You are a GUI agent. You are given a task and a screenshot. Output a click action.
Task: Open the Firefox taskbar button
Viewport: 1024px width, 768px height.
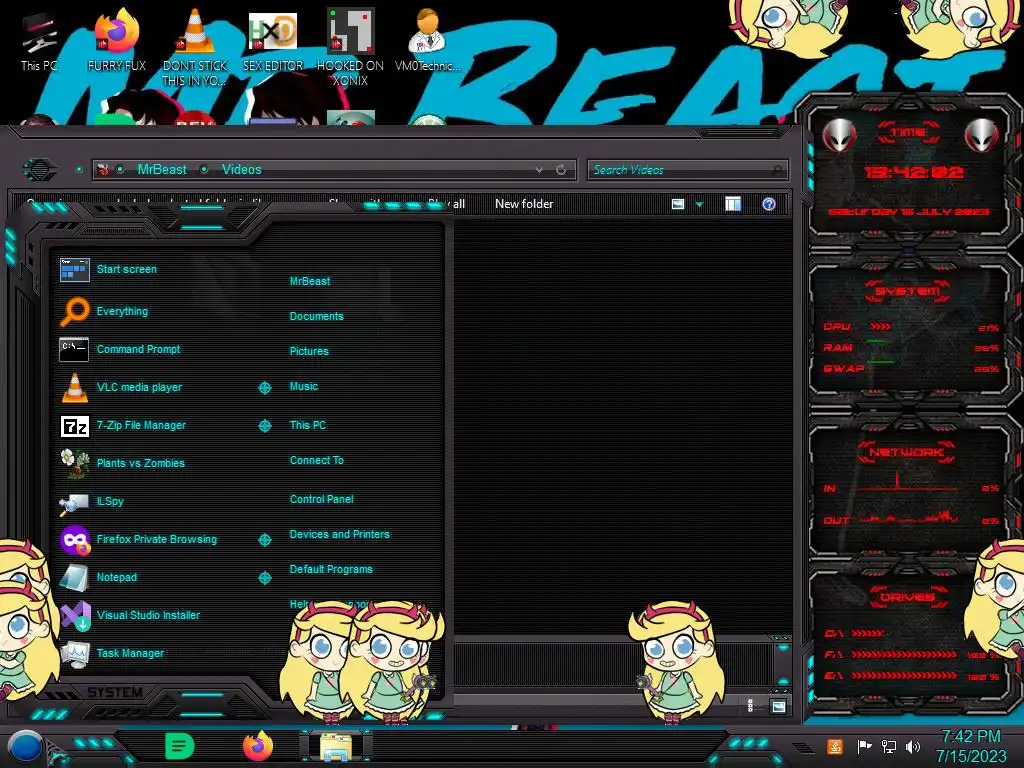pos(257,746)
